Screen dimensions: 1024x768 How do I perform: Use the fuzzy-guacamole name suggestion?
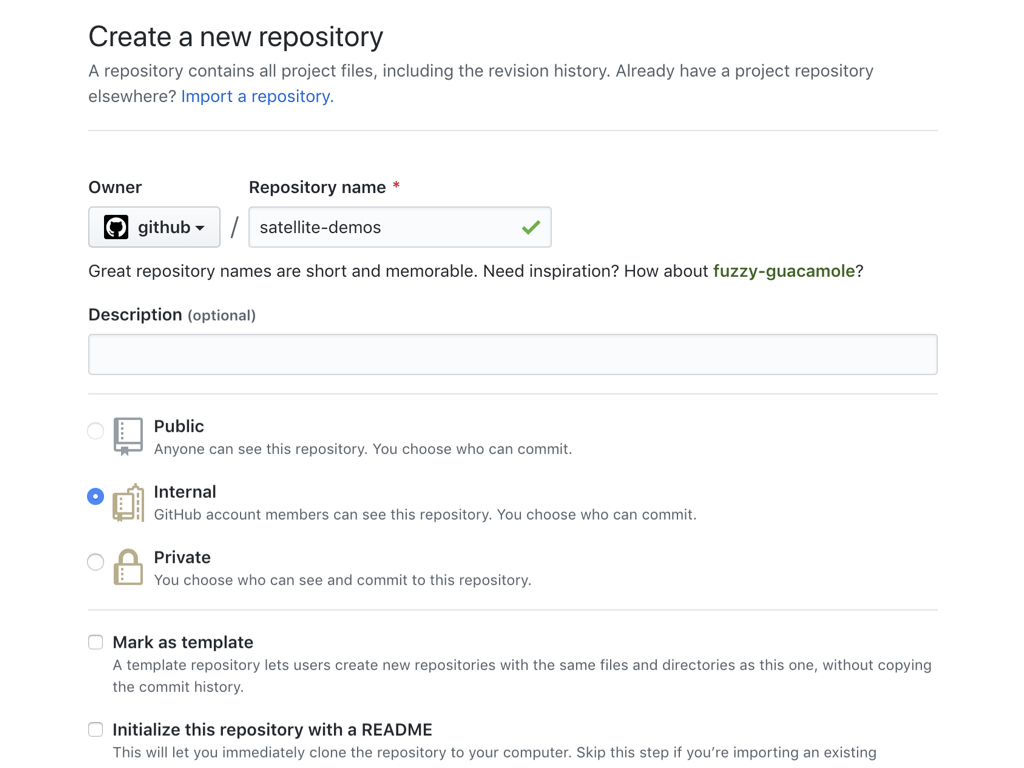(783, 271)
